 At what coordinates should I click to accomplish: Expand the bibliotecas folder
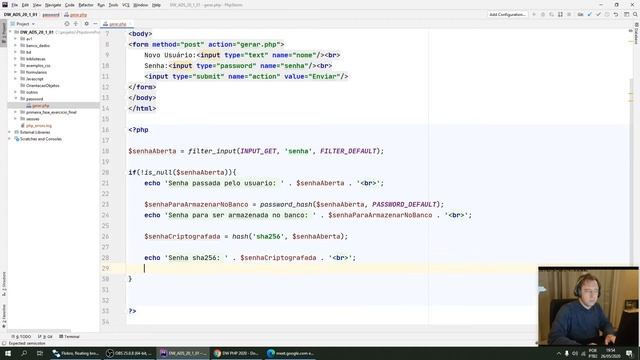16,59
